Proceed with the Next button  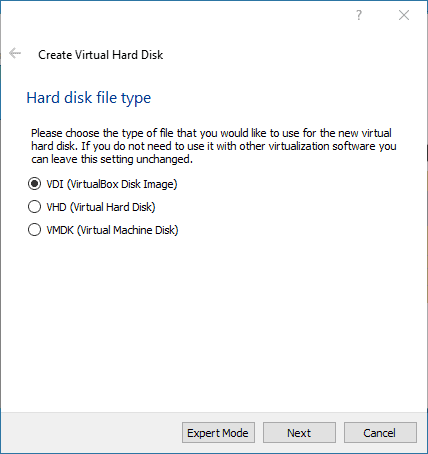click(x=299, y=433)
